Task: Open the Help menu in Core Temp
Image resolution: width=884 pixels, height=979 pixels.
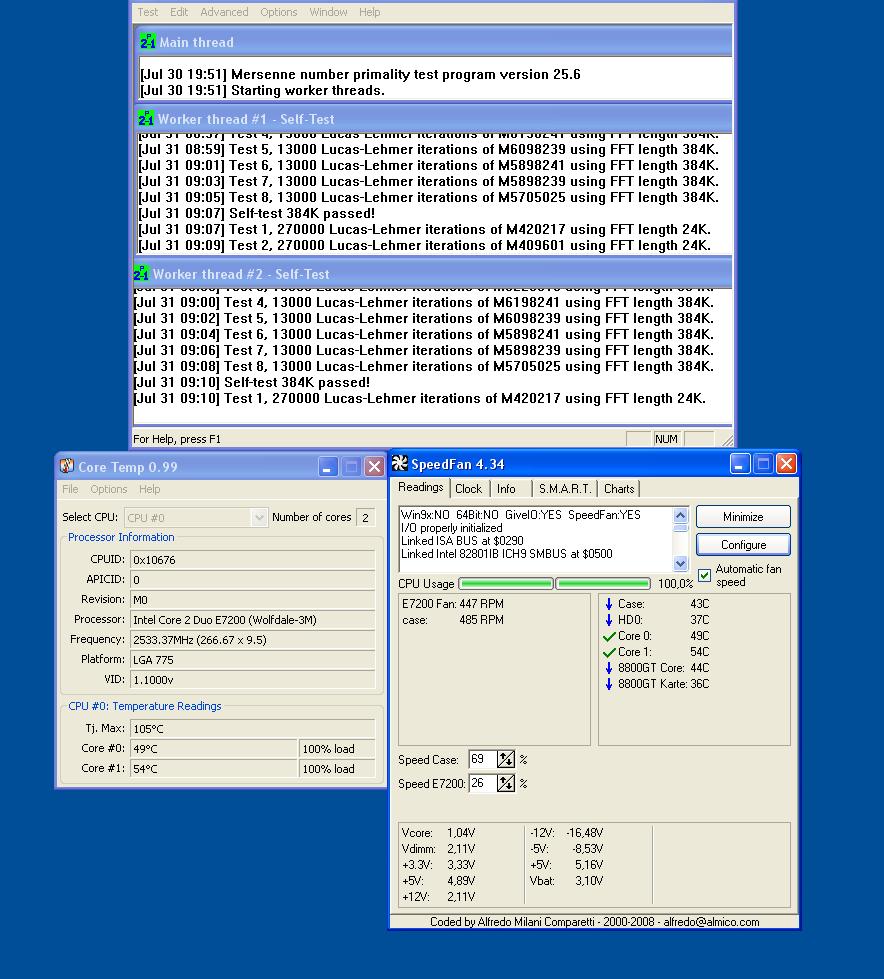Action: (x=149, y=489)
